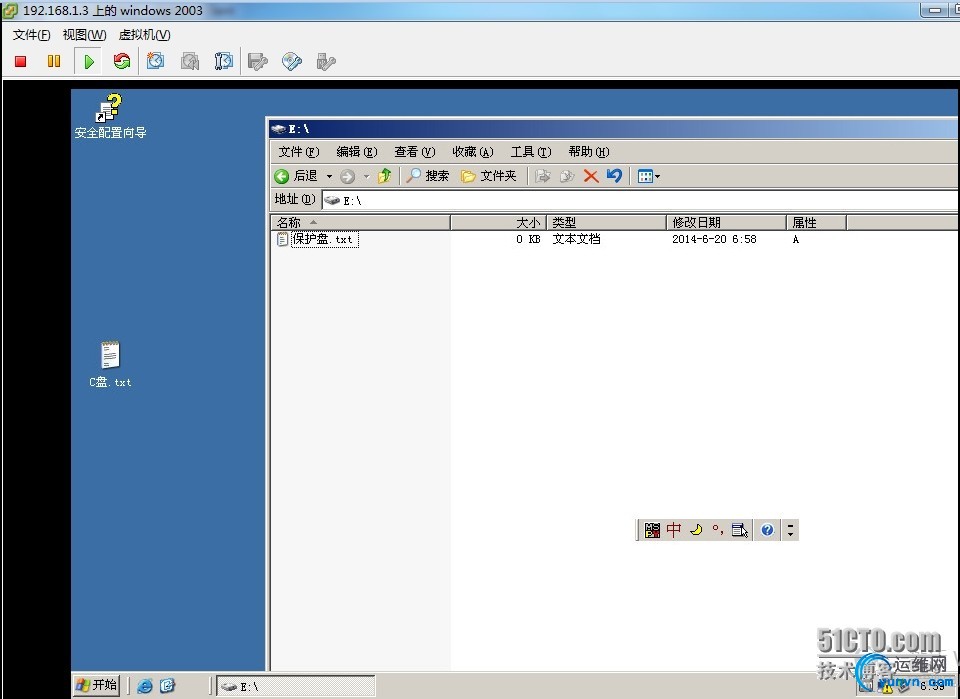Click the IME language bar leftmost icon
This screenshot has height=699, width=960.
(653, 530)
